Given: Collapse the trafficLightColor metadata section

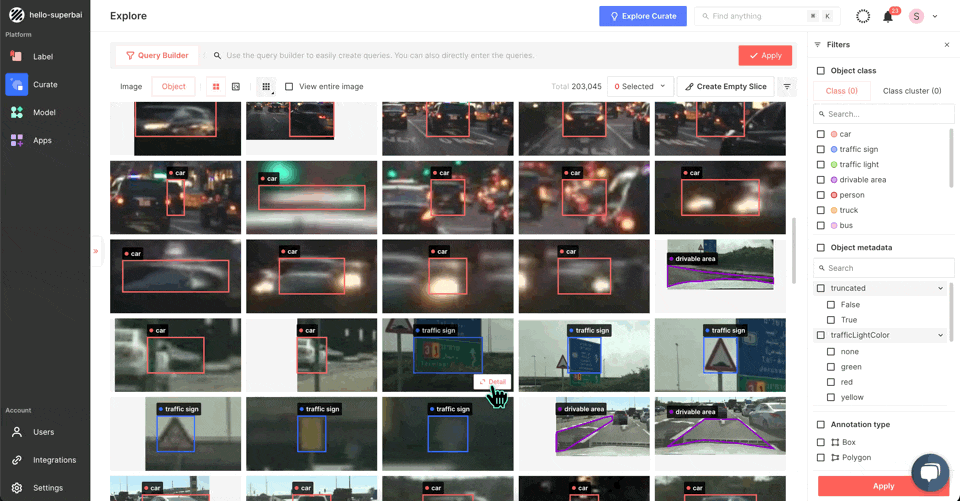Looking at the screenshot, I should (940, 336).
